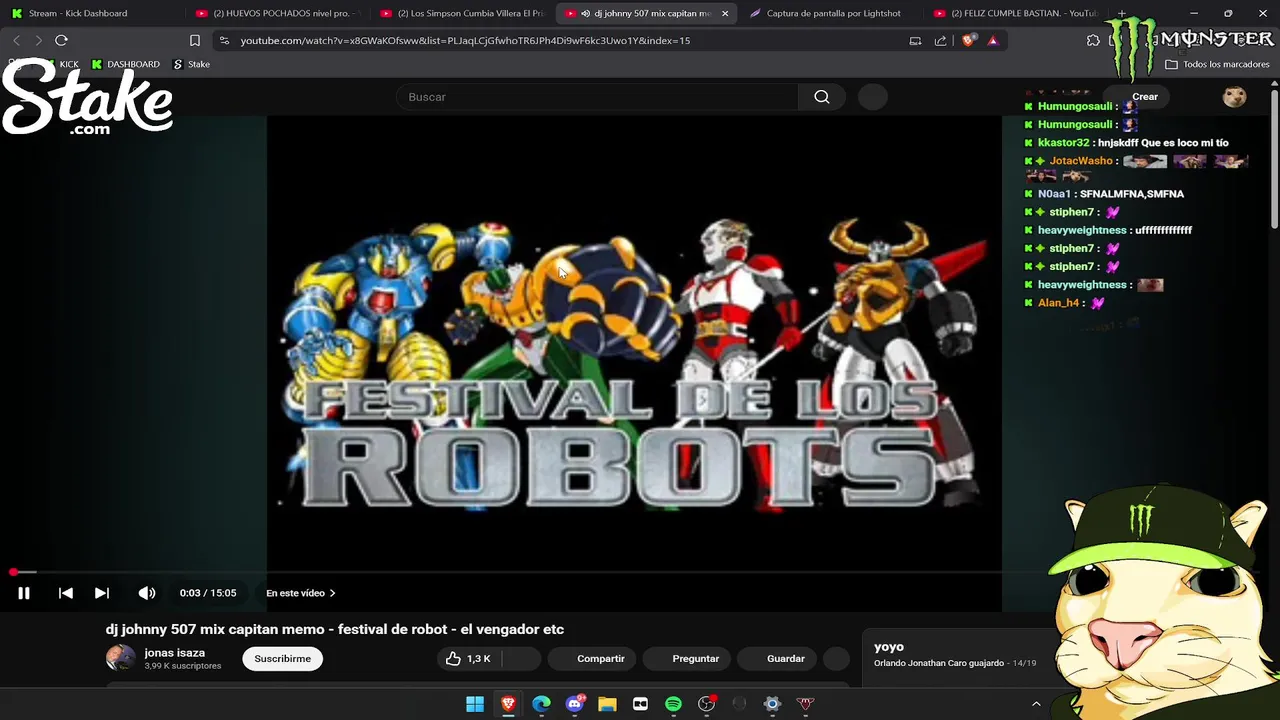Open settings gear app in taskbar
Image resolution: width=1280 pixels, height=720 pixels.
tap(772, 704)
